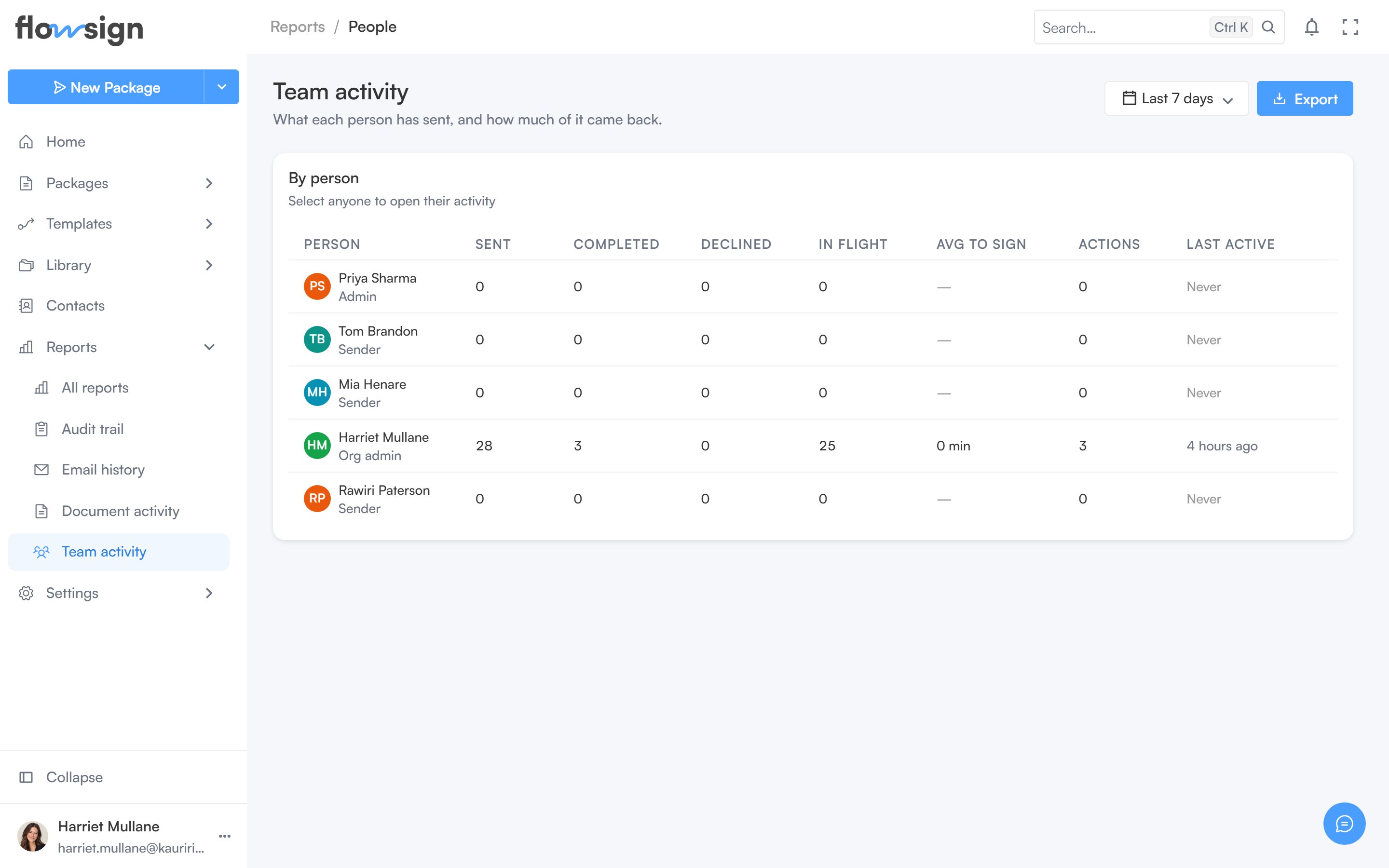Click Harriet's in flight value 25
The image size is (1389, 868).
827,446
